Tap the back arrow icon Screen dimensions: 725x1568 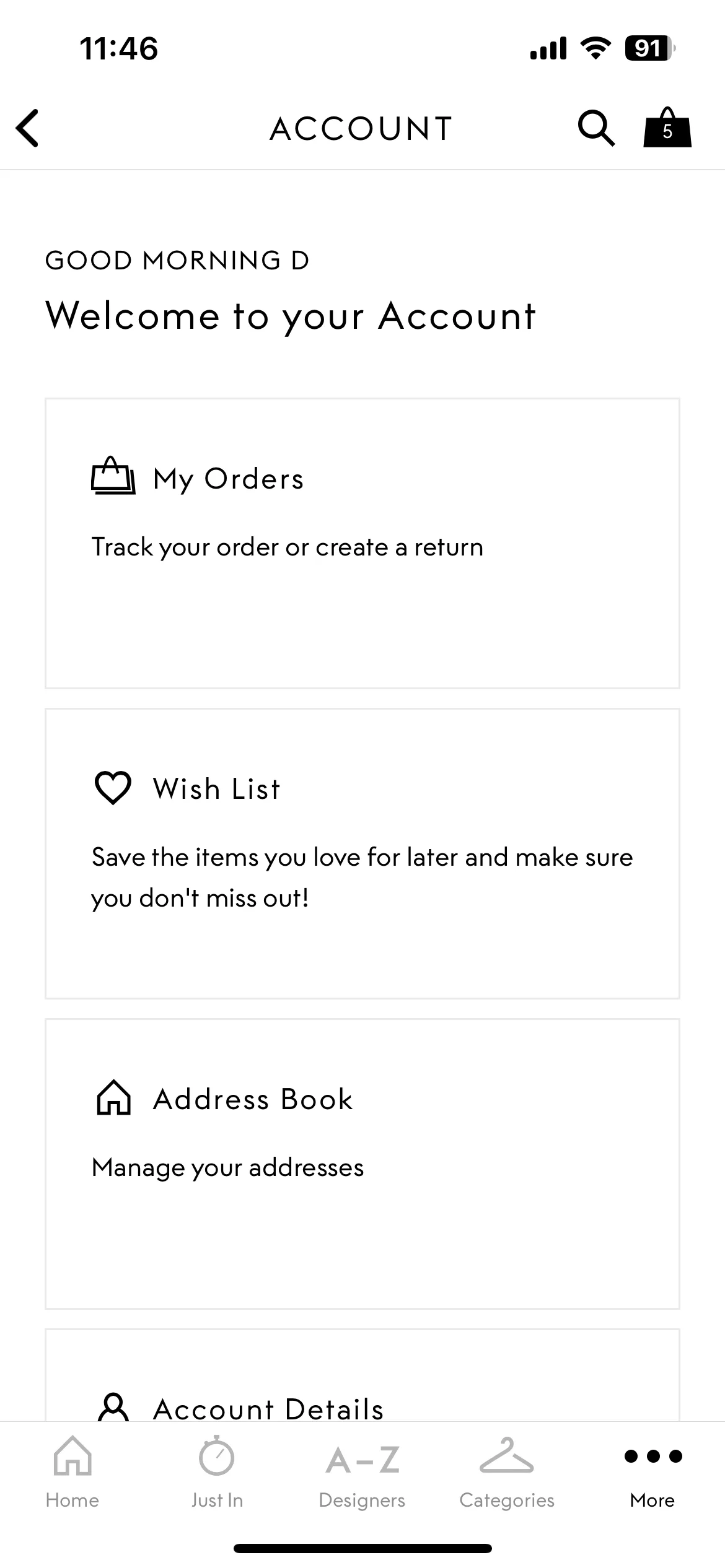click(27, 128)
